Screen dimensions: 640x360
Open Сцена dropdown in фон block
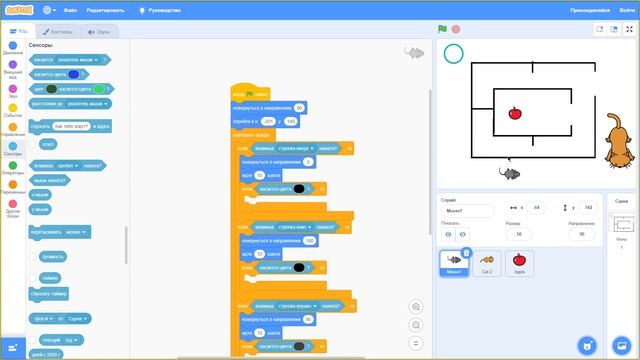[x=78, y=319]
